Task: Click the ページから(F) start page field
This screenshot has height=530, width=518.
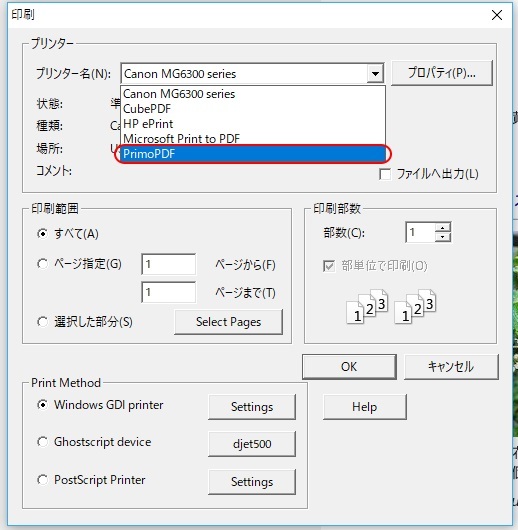Action: click(x=168, y=264)
